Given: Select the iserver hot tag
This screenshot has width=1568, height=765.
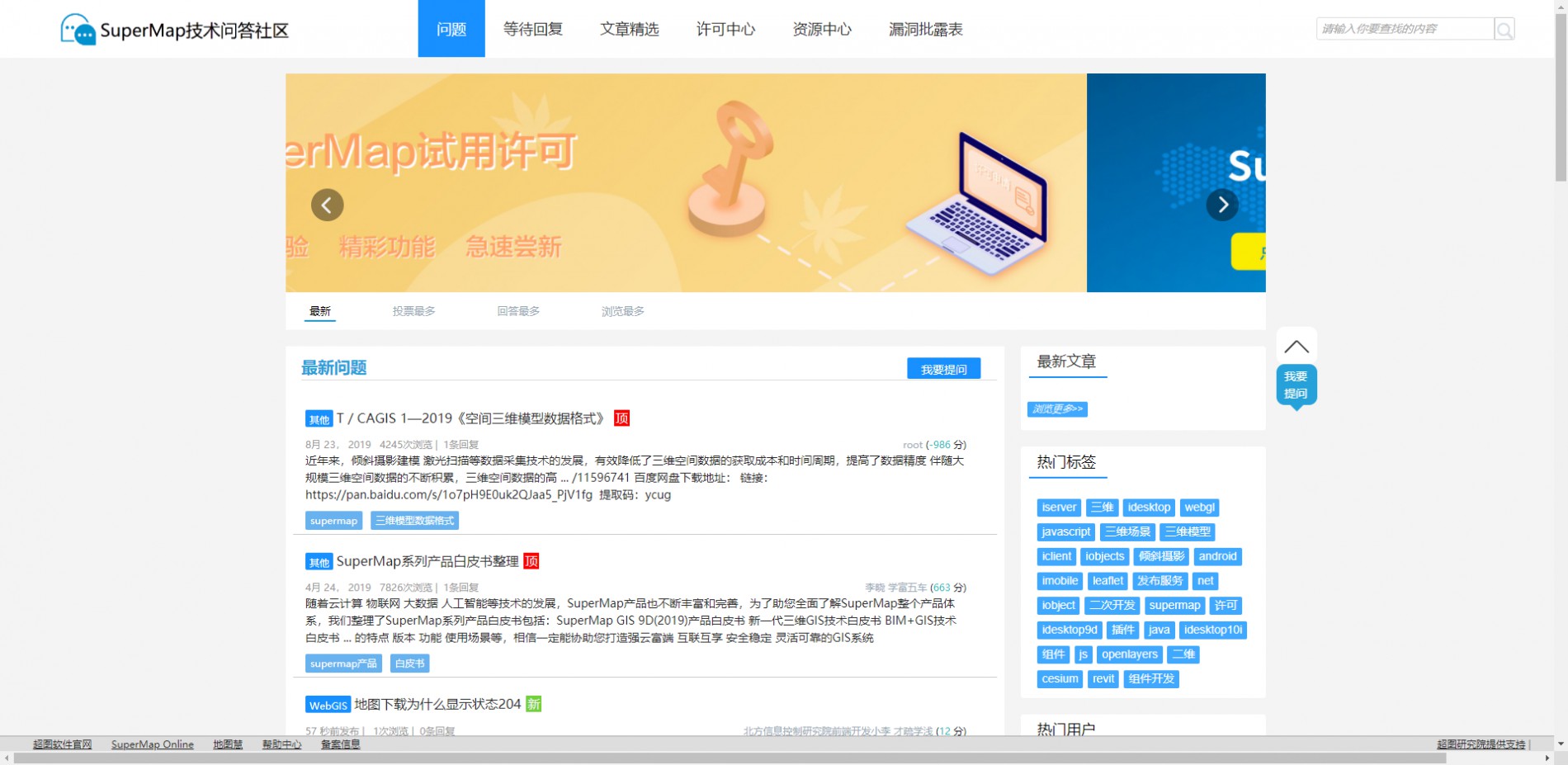Looking at the screenshot, I should coord(1058,508).
